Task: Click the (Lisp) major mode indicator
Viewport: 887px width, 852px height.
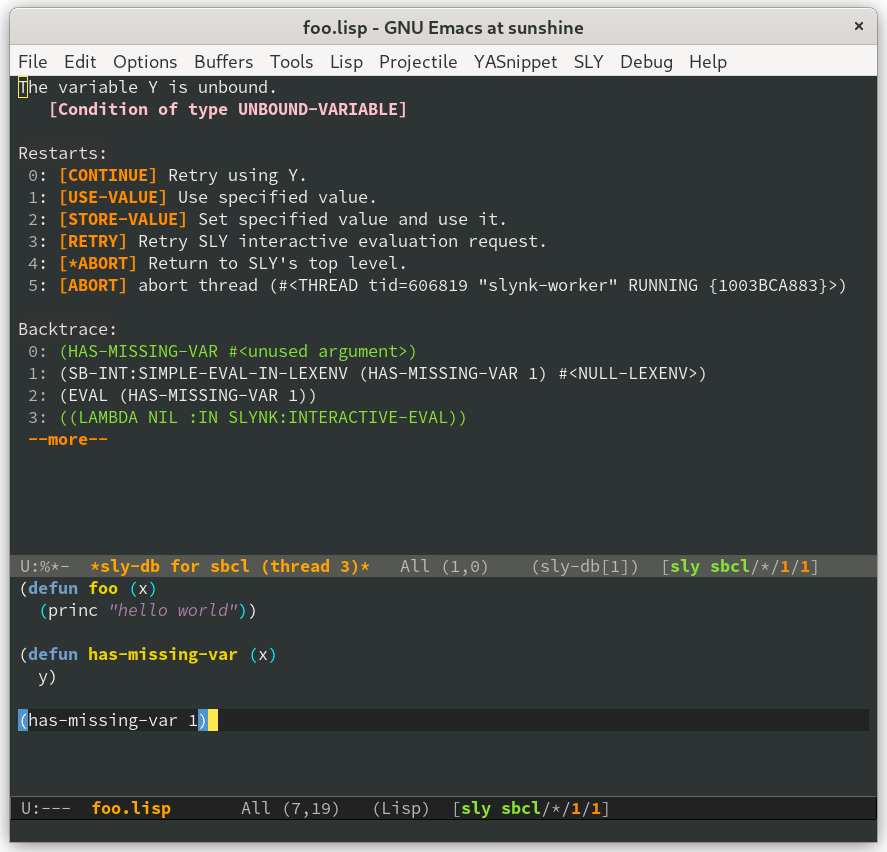Action: (401, 808)
